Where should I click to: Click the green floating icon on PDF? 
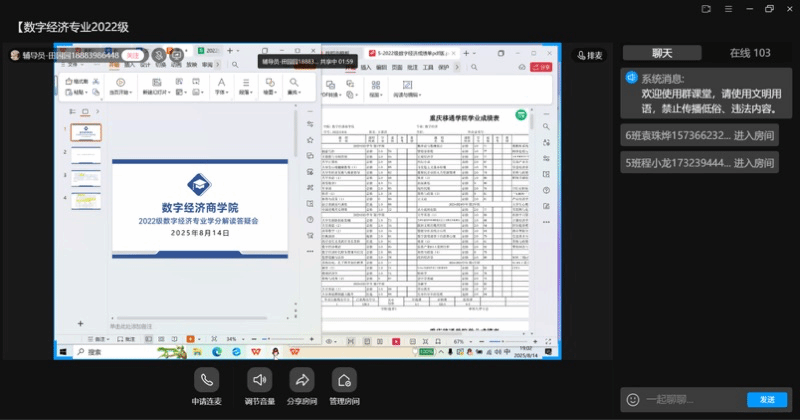pyautogui.click(x=520, y=115)
